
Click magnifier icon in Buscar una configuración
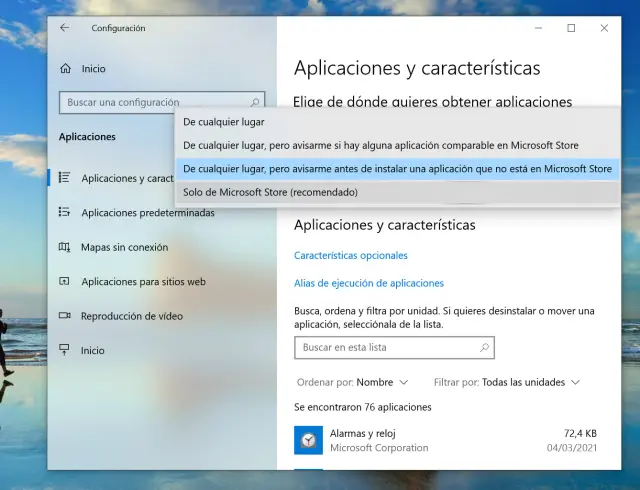pyautogui.click(x=255, y=102)
